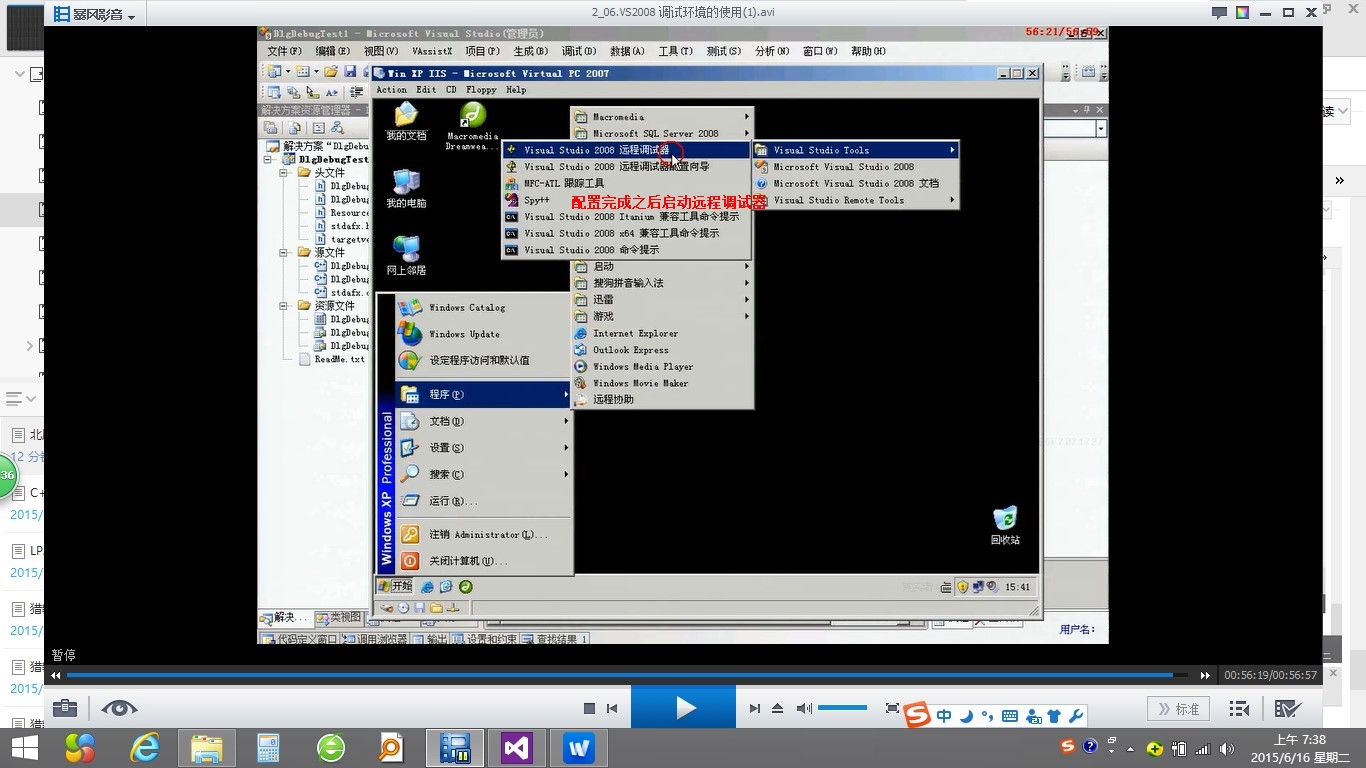Click the eye-shaped icon in player bar
Image resolution: width=1366 pixels, height=768 pixels.
click(119, 708)
